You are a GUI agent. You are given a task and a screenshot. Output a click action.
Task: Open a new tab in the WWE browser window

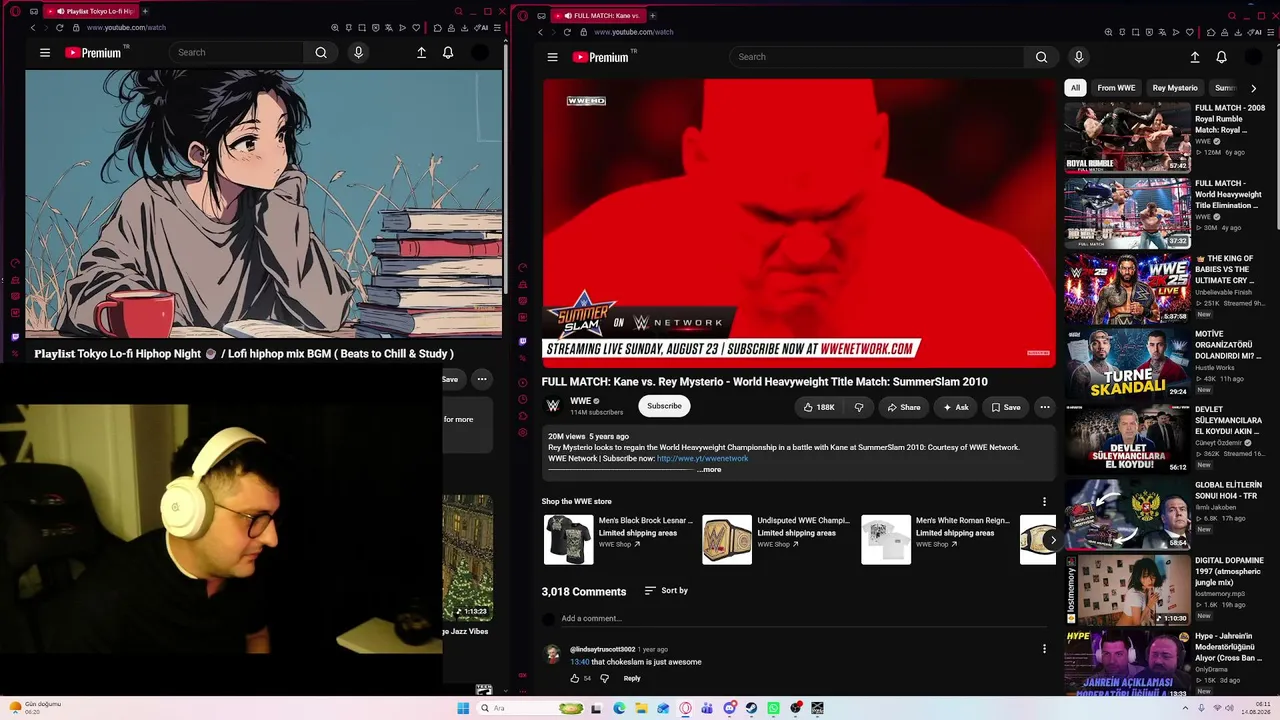point(652,15)
